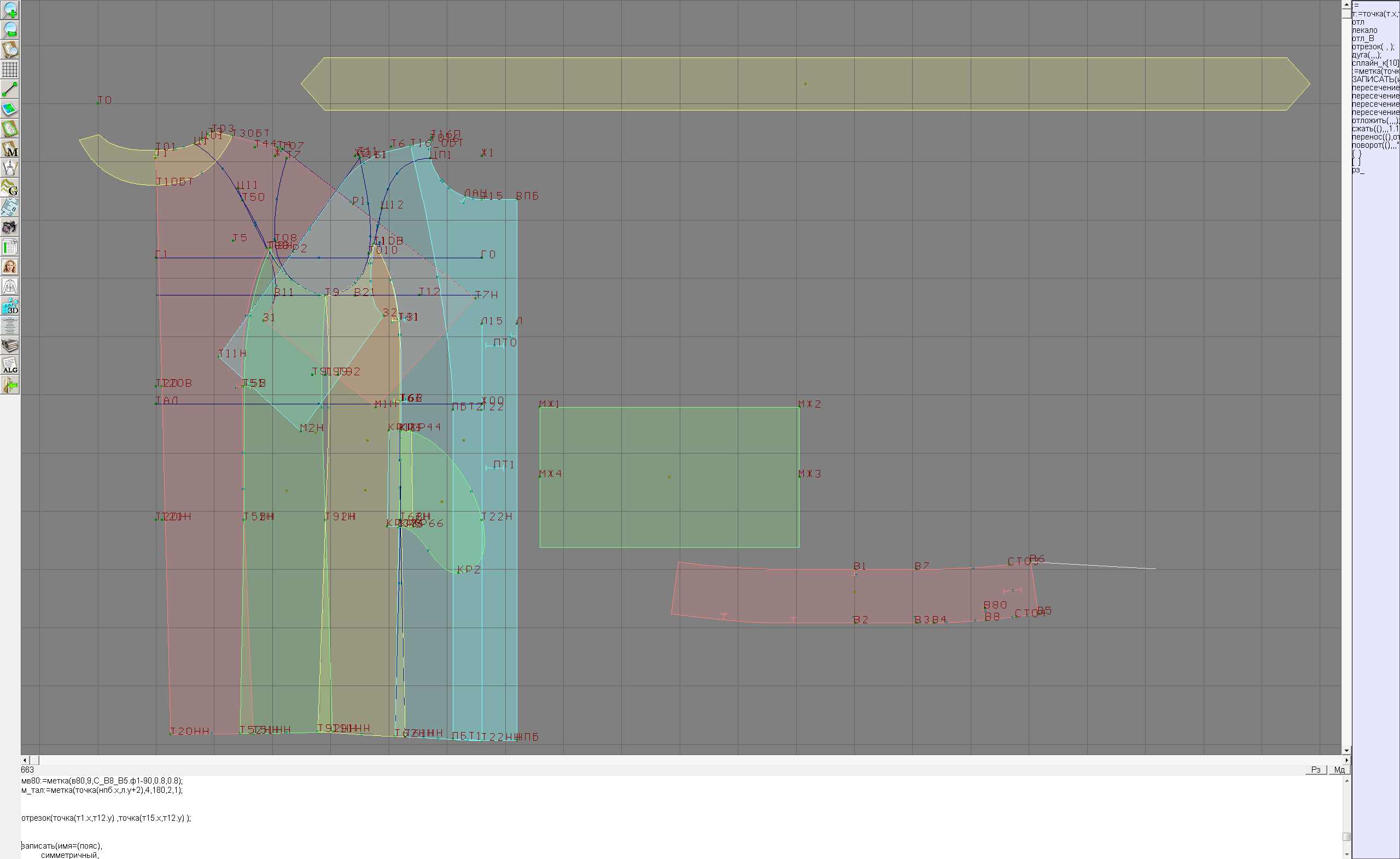Toggle the grid display icon

[10, 69]
